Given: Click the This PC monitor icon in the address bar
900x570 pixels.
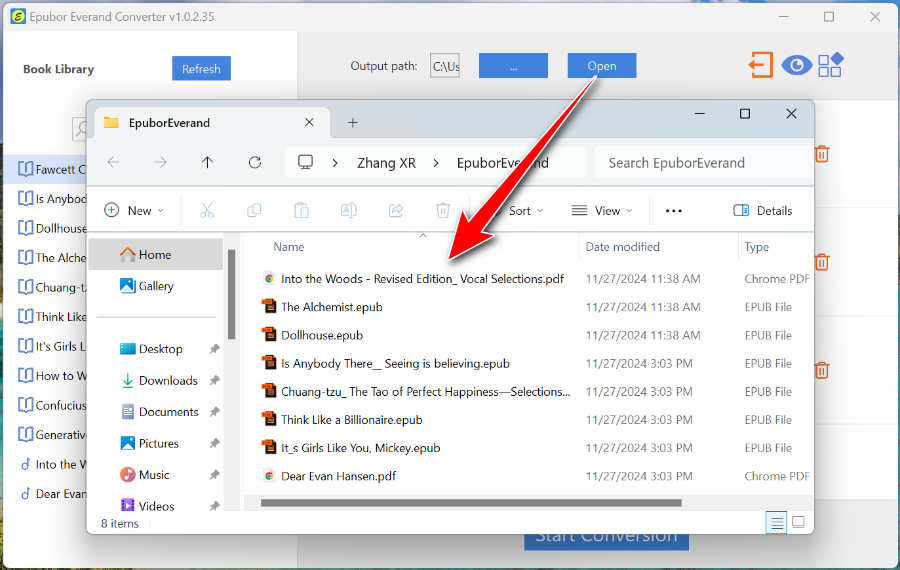Looking at the screenshot, I should (305, 162).
